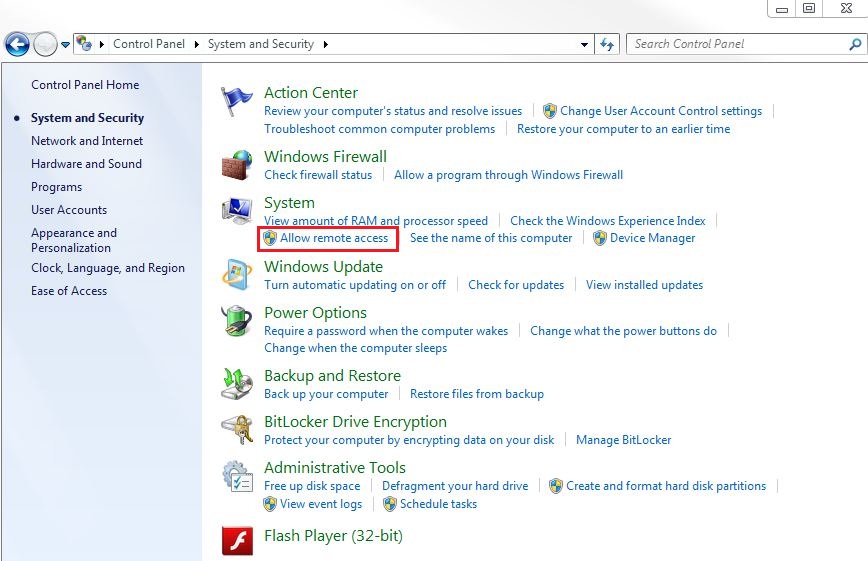Open the recent pages dropdown arrow
The image size is (868, 561).
pos(65,45)
